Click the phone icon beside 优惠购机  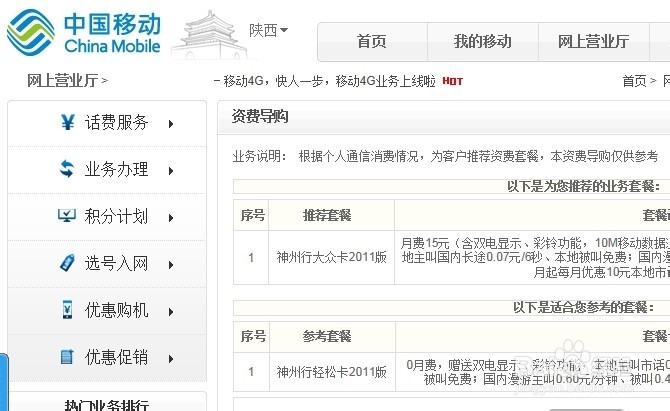click(x=68, y=310)
